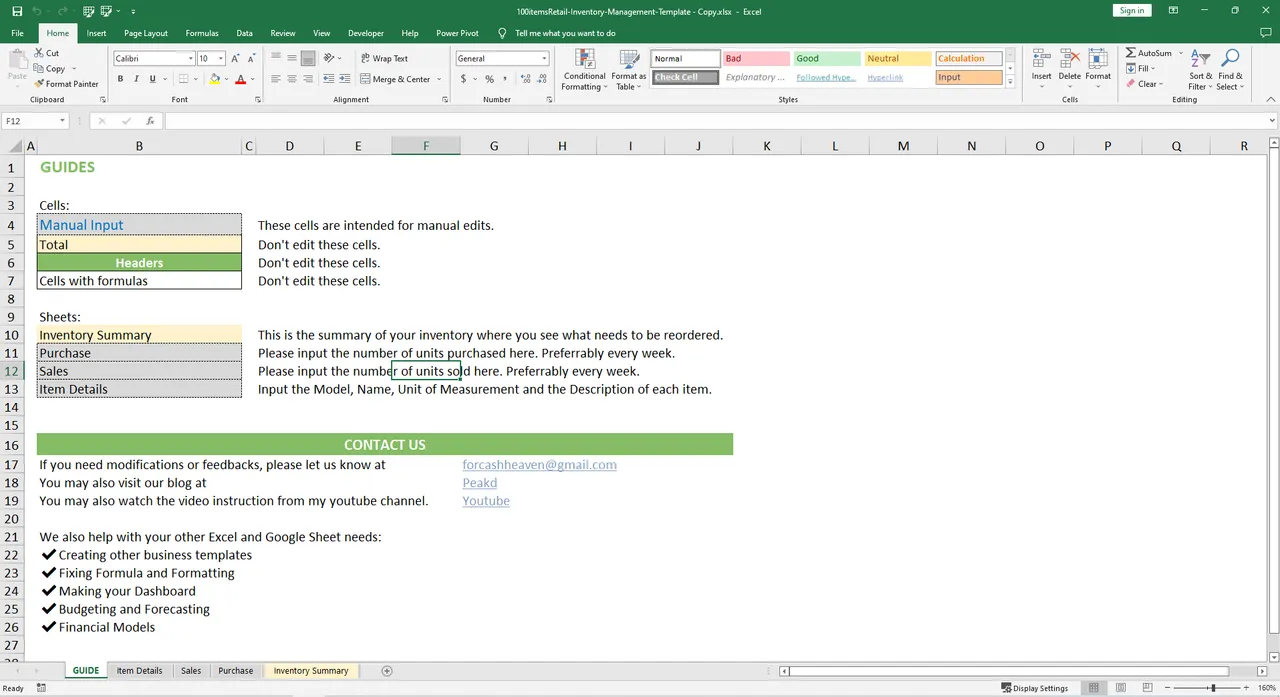The width and height of the screenshot is (1280, 697).
Task: Open the Sort & Filter tool
Action: click(x=1199, y=70)
